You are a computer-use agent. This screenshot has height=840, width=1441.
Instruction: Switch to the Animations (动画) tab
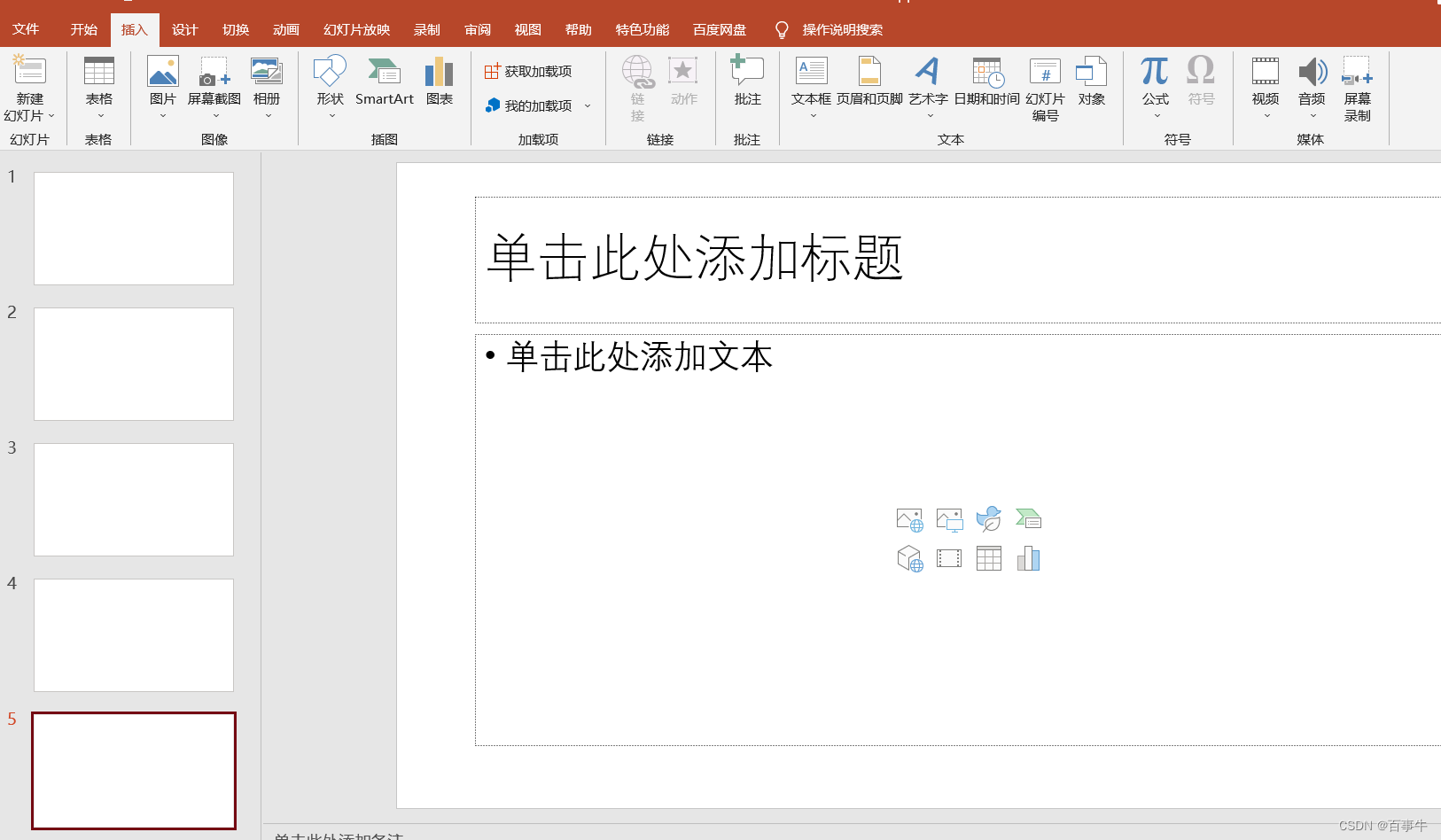point(285,29)
